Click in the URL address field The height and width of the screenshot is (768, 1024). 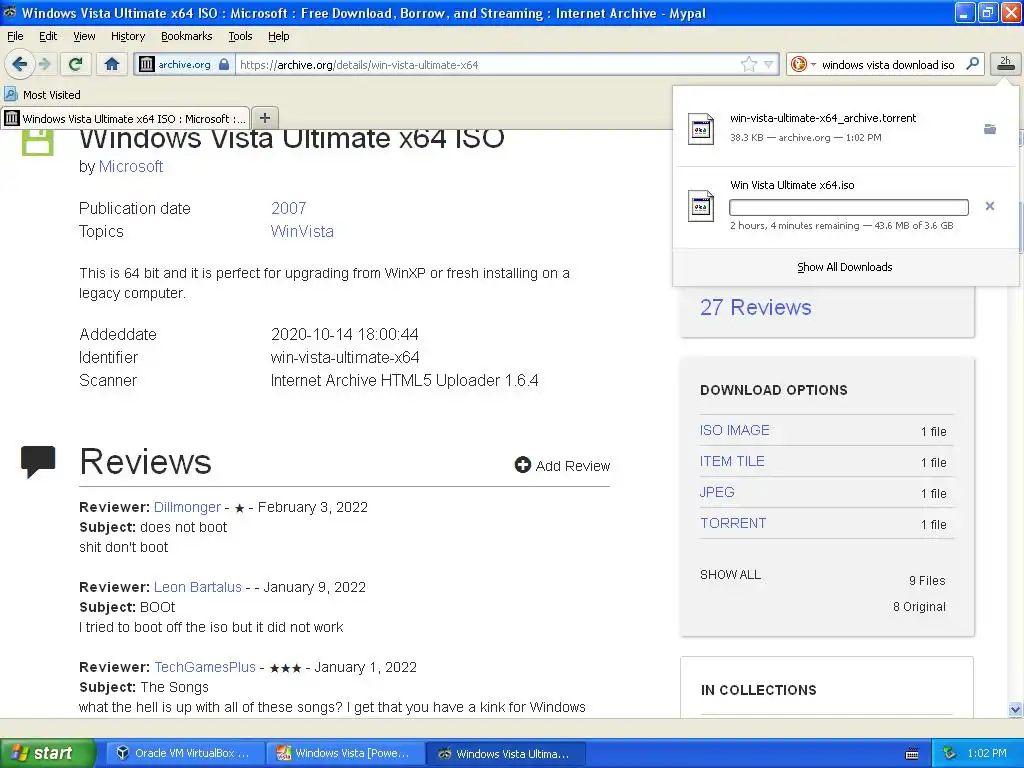[x=487, y=64]
